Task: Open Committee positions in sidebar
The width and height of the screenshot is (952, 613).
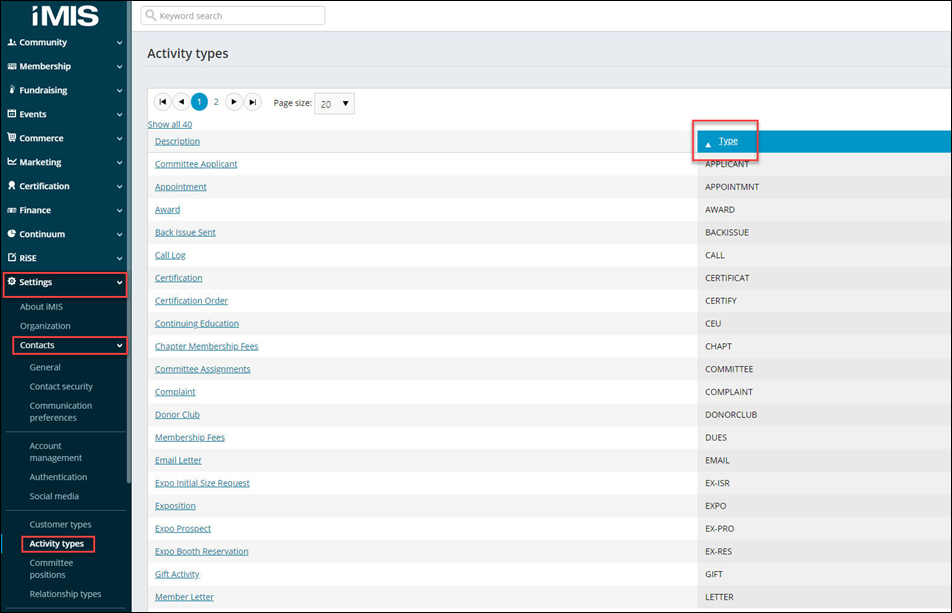Action: point(51,568)
